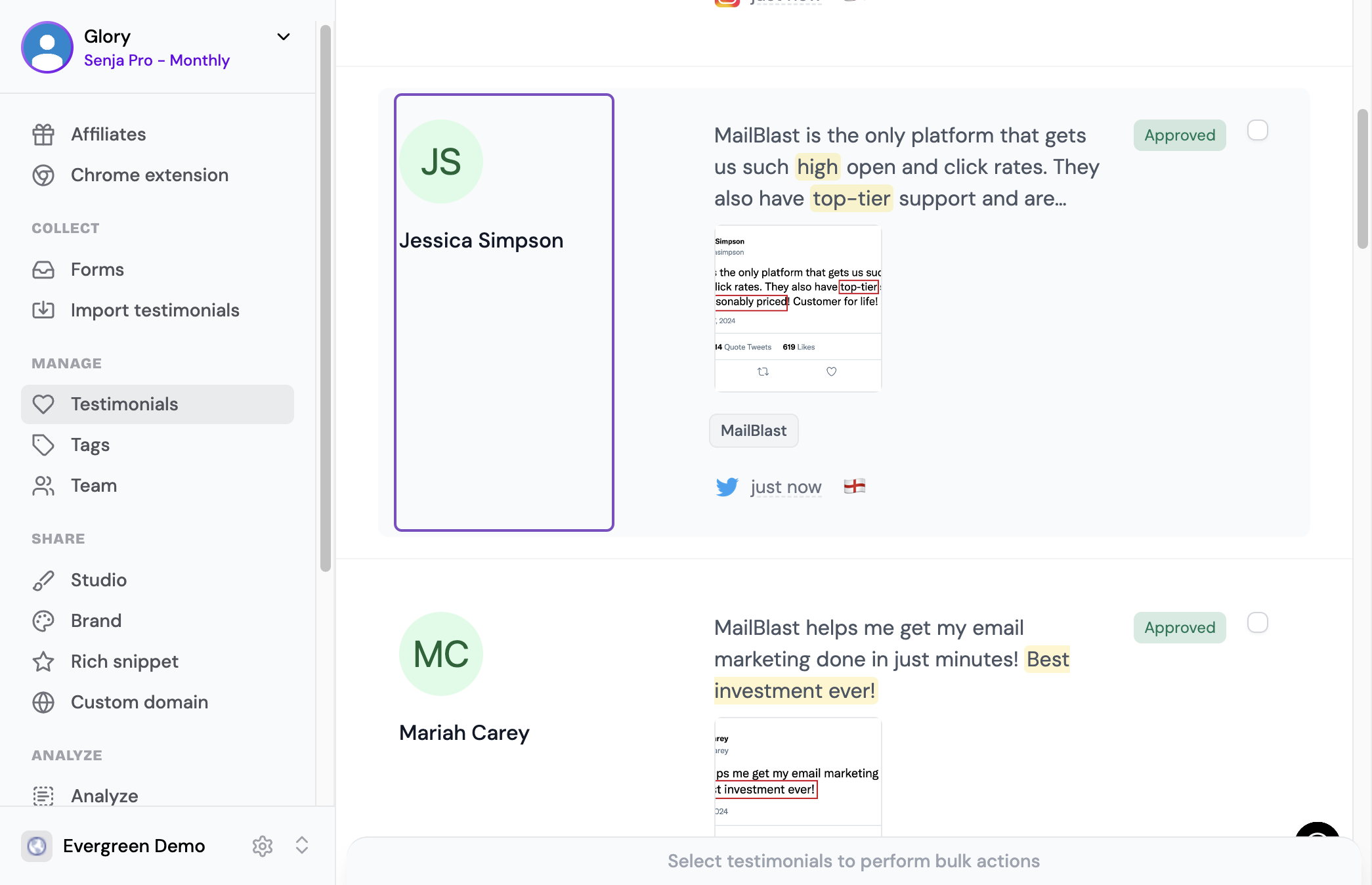This screenshot has width=1372, height=885.
Task: Click Evergreen Demo project name
Action: point(134,846)
